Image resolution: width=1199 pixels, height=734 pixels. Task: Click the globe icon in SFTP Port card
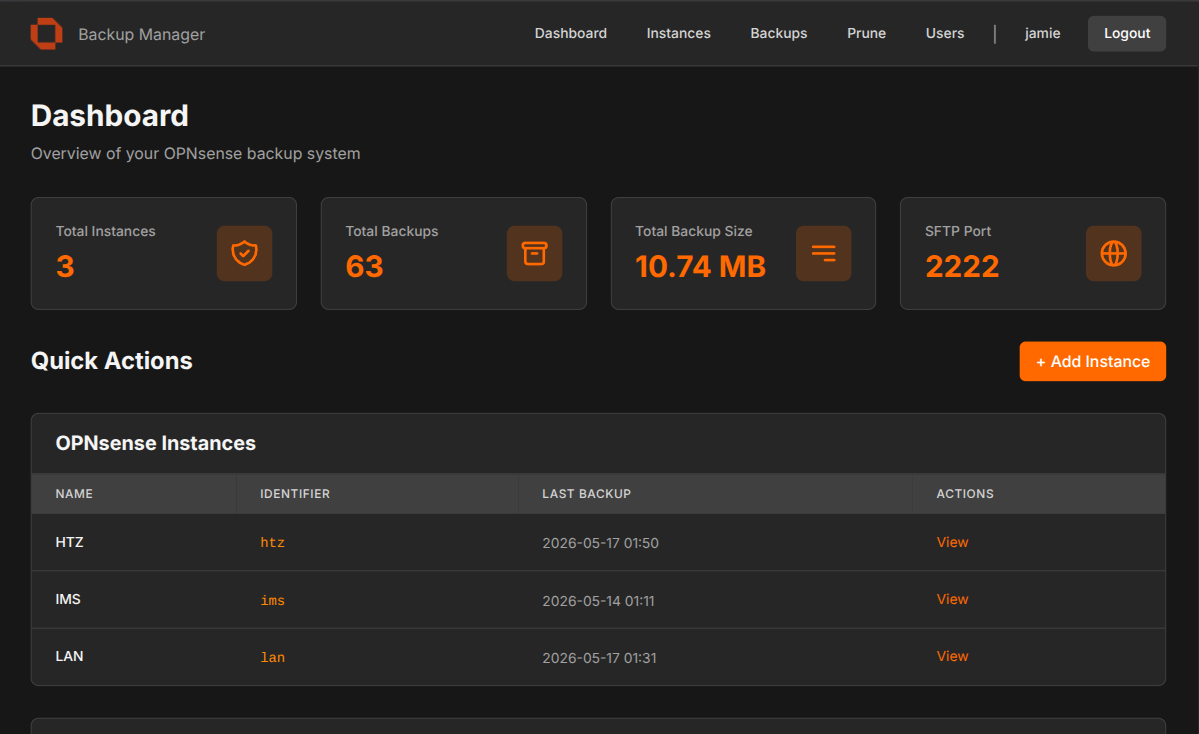click(1113, 253)
